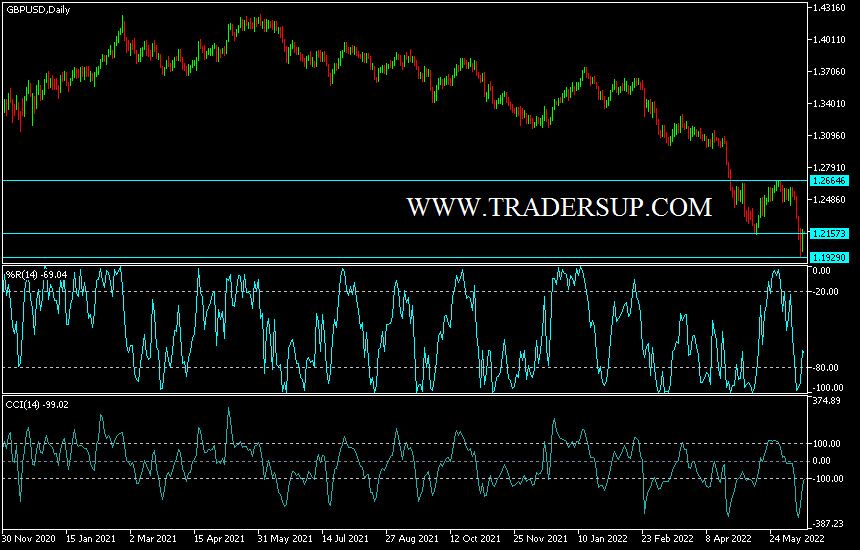Click the 15 Apr 2021 date label
The image size is (860, 550).
(x=219, y=538)
